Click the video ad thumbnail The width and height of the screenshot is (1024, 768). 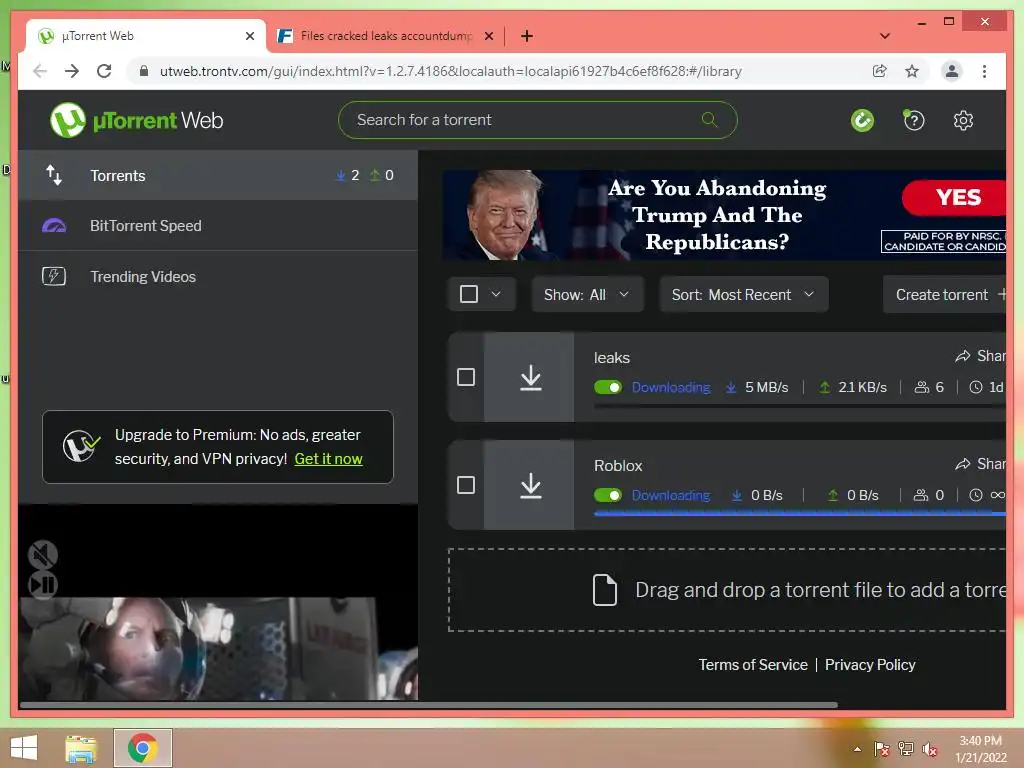(217, 648)
